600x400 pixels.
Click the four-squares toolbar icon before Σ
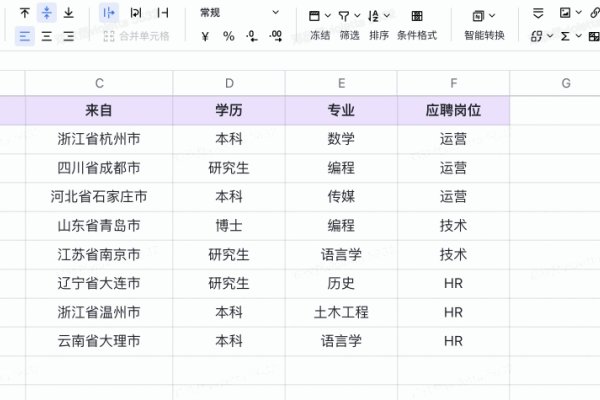(x=536, y=36)
